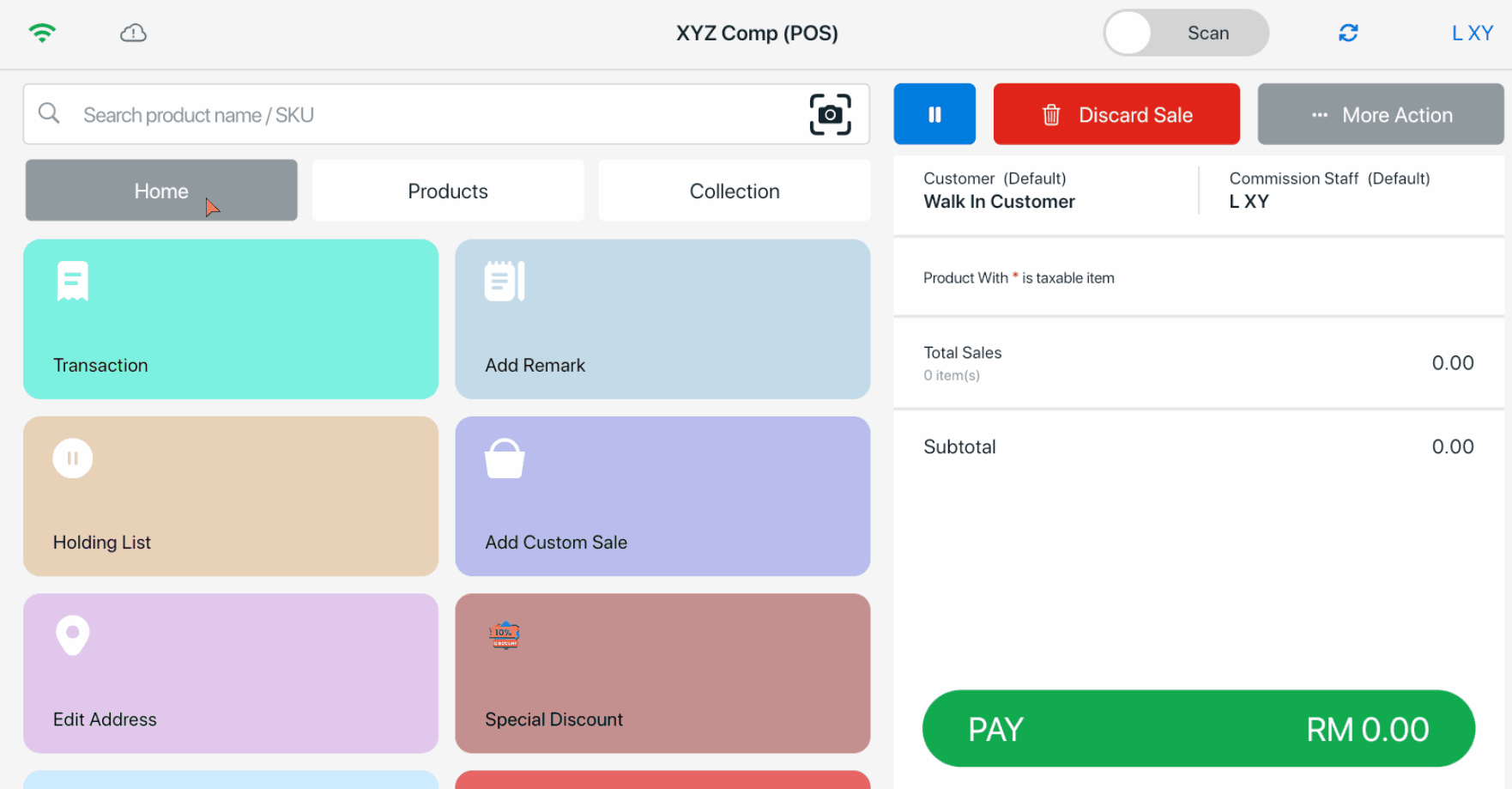Click the blue refresh sync icon
The height and width of the screenshot is (789, 1512).
click(1348, 33)
